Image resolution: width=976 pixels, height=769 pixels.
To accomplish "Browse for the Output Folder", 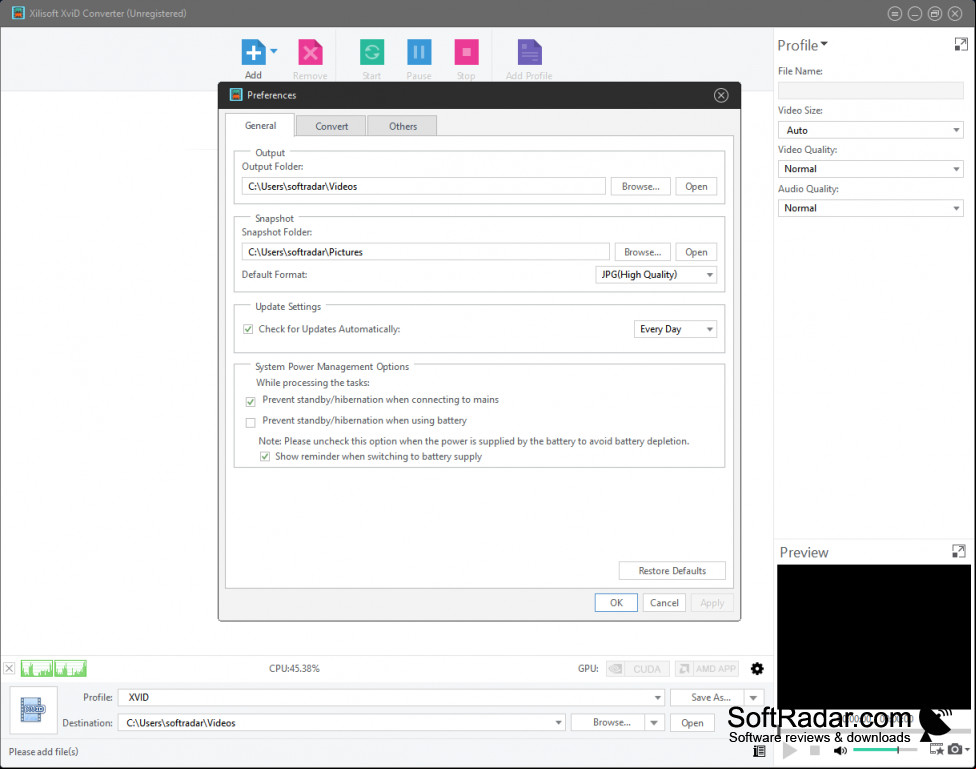I will point(640,186).
